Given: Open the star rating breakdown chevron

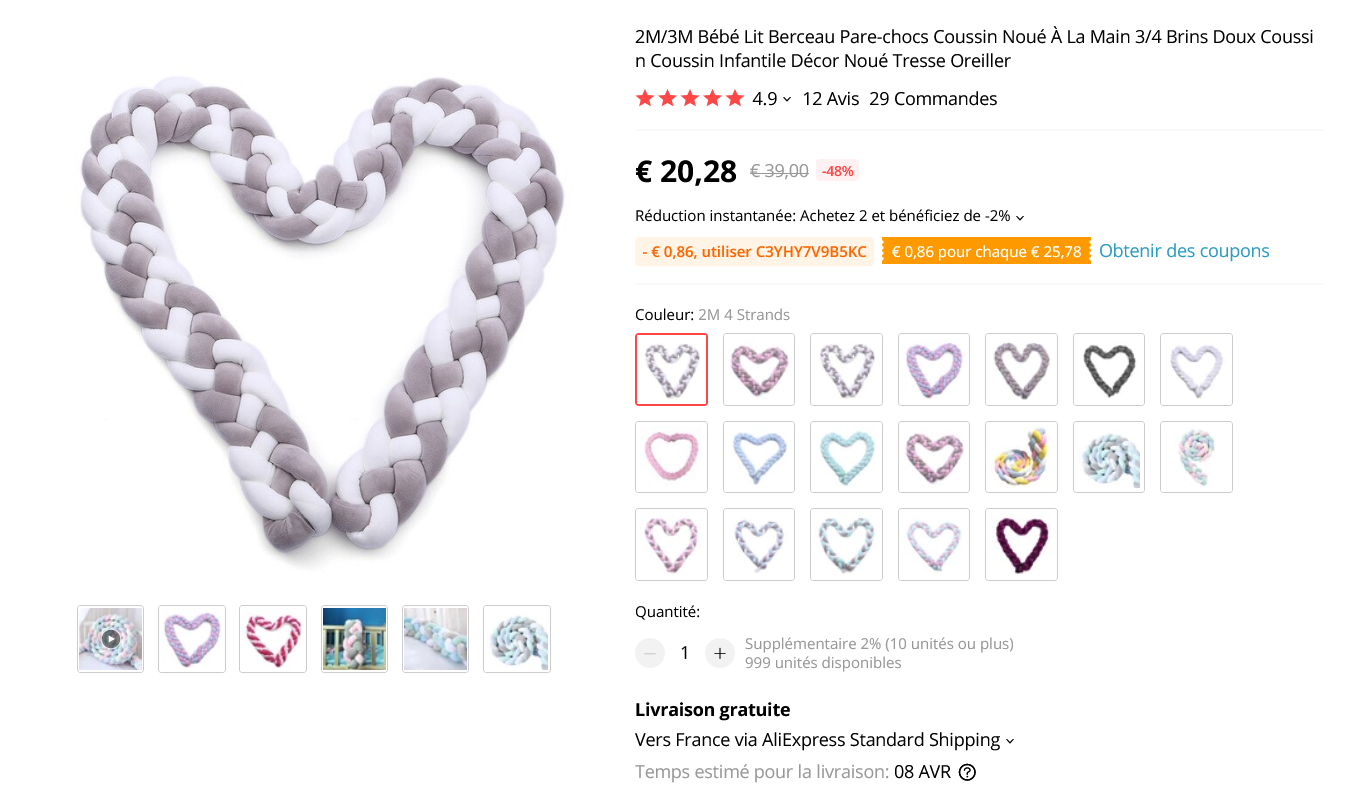Looking at the screenshot, I should (x=787, y=99).
